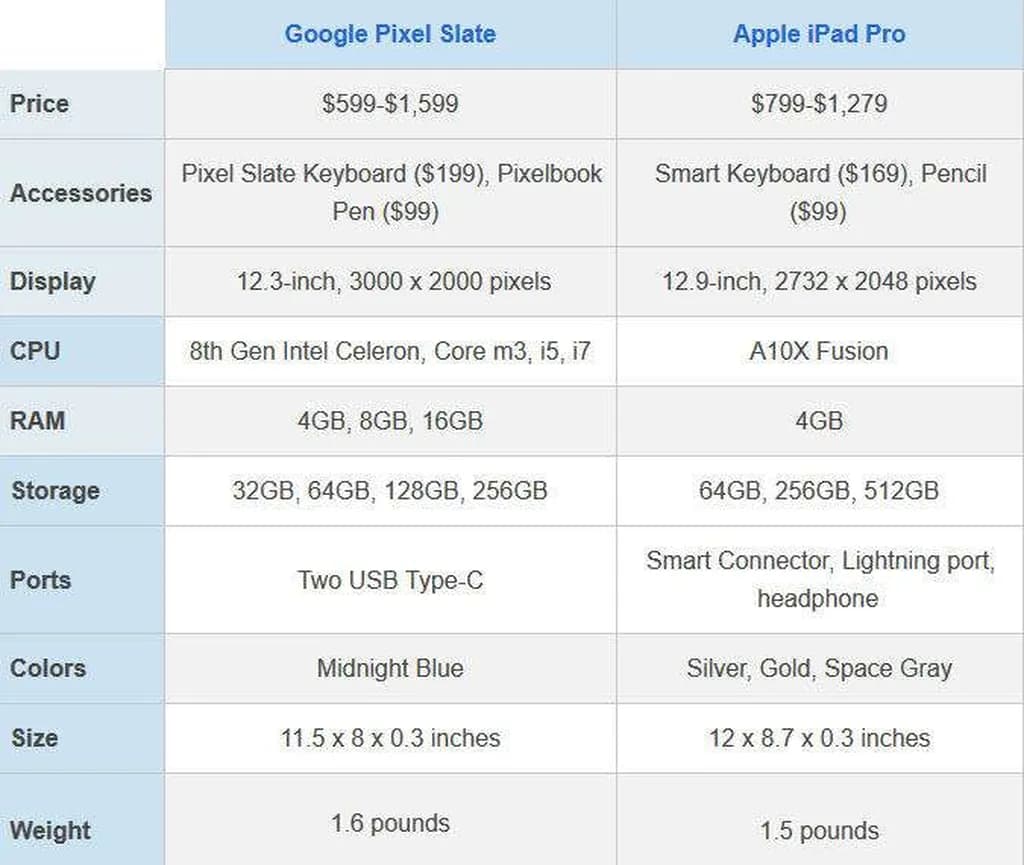The image size is (1024, 865).
Task: Click the Colors row label
Action: 48,668
